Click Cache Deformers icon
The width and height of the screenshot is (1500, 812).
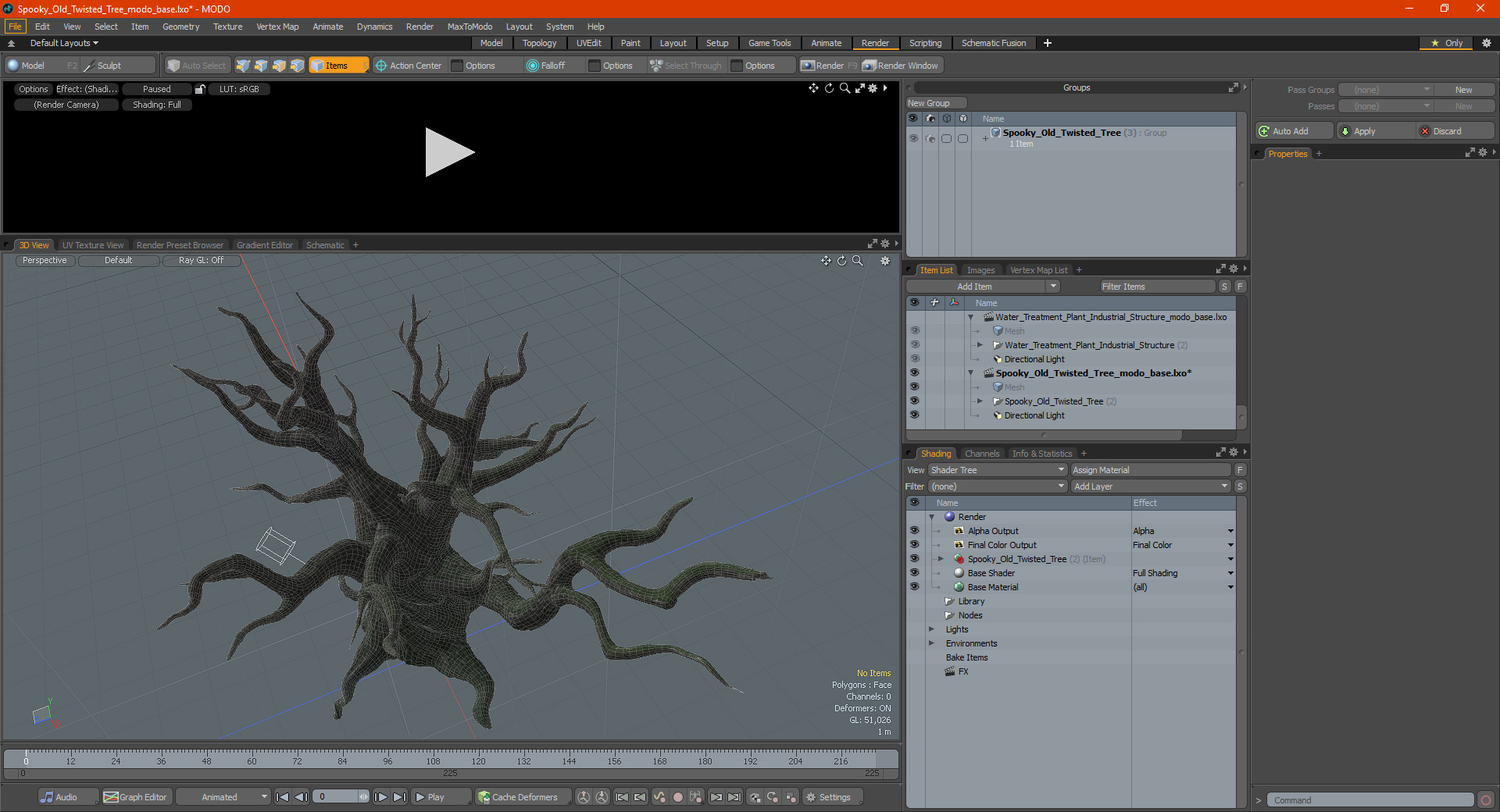tap(484, 797)
